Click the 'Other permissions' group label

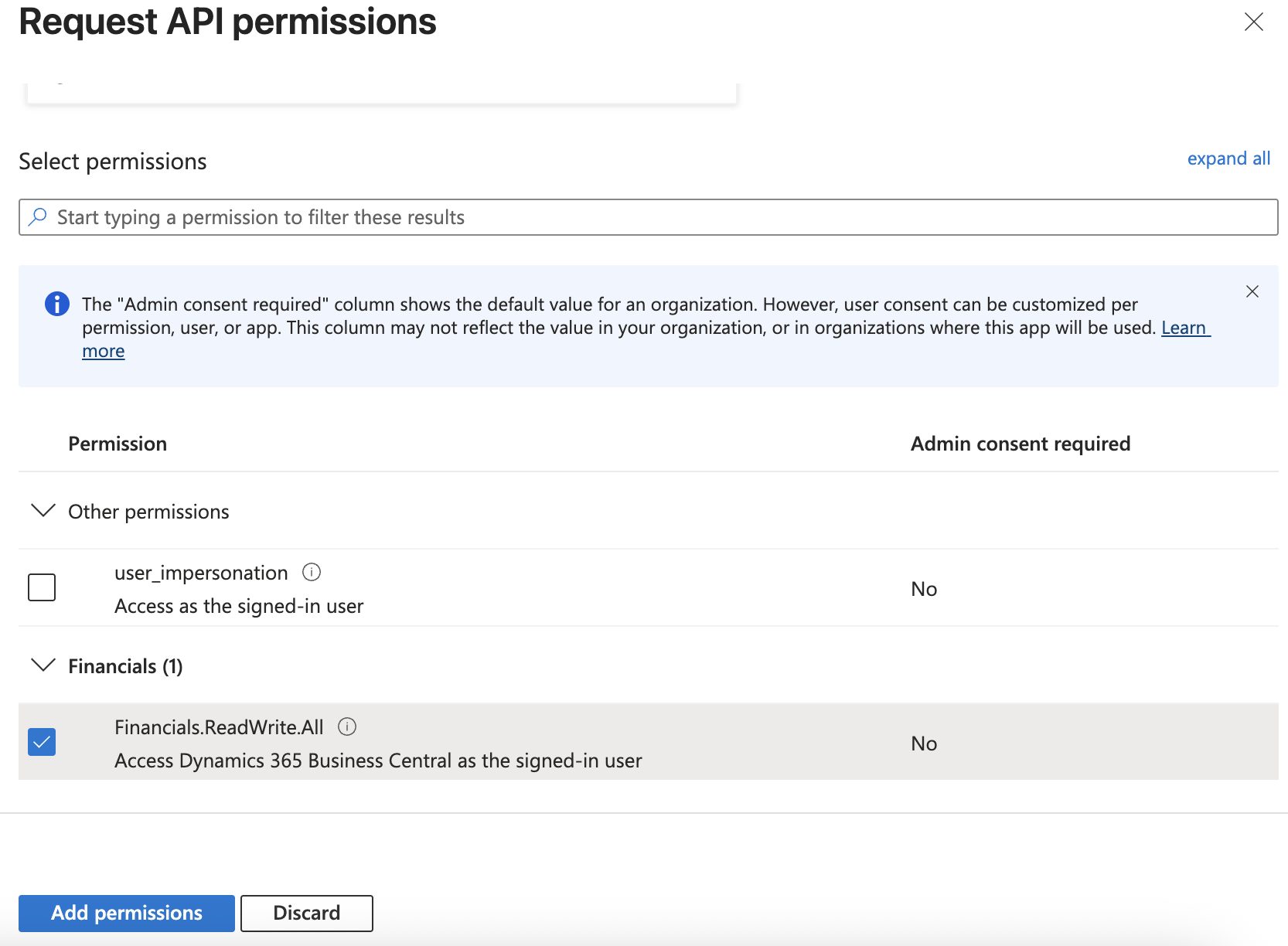pos(148,512)
